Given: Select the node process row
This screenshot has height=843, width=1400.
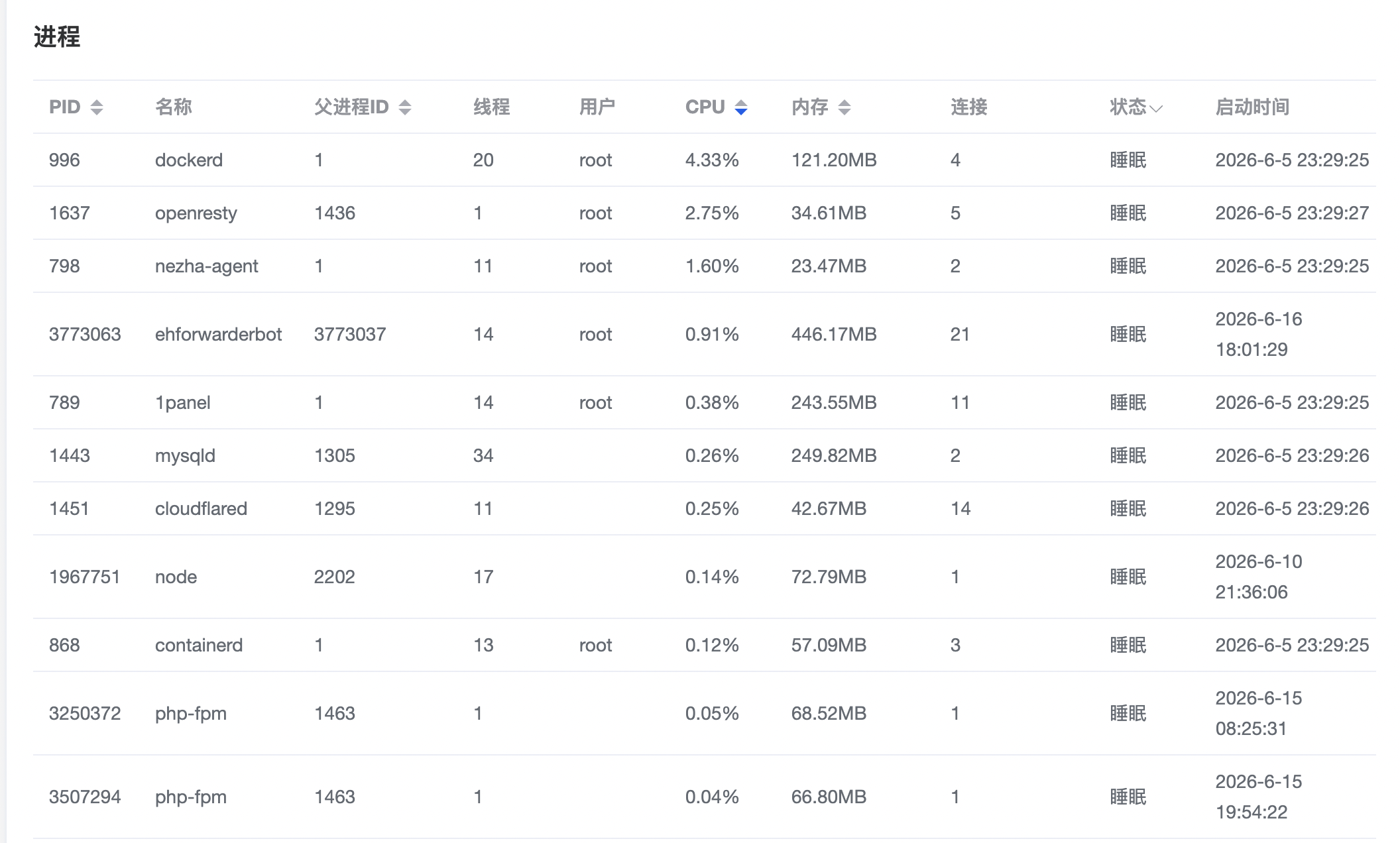Looking at the screenshot, I should (705, 577).
